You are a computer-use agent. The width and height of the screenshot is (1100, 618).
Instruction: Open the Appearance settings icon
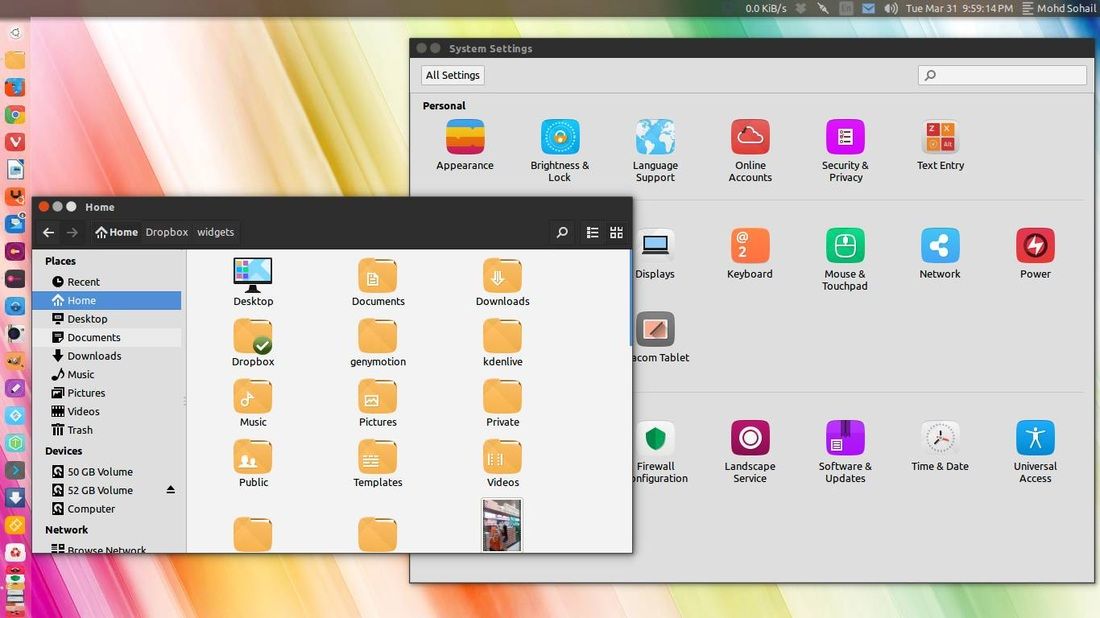click(x=465, y=138)
